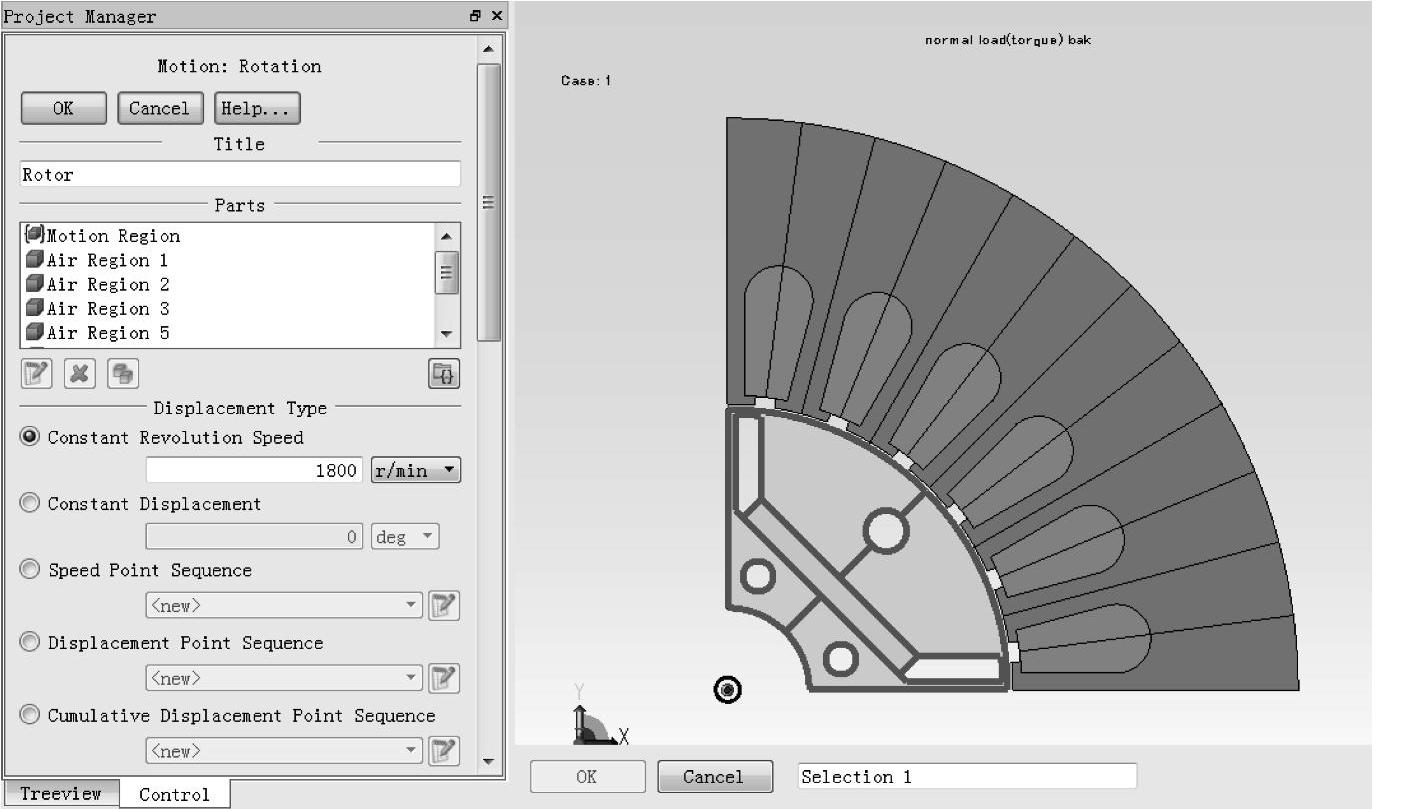Click the delete part X icon
Screen dimensions: 1403x809
click(80, 374)
